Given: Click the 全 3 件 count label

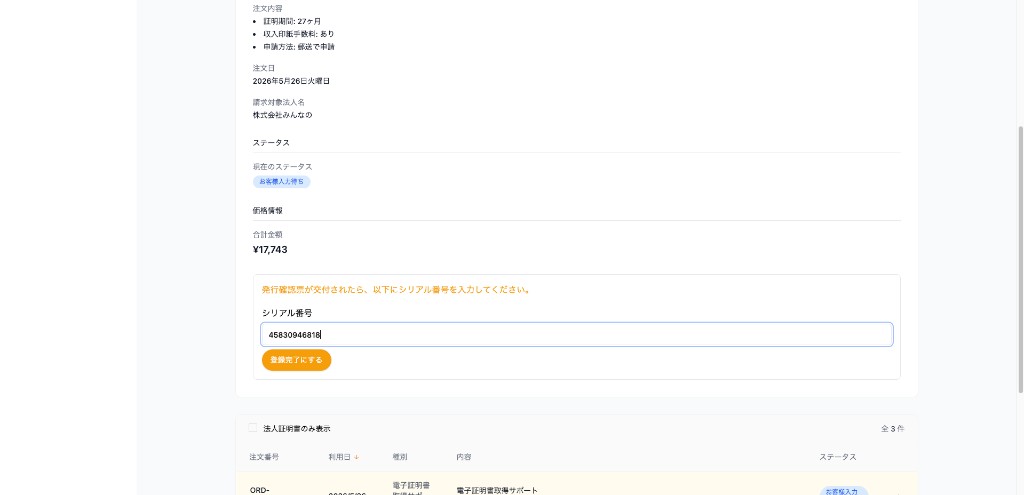Looking at the screenshot, I should coord(892,429).
